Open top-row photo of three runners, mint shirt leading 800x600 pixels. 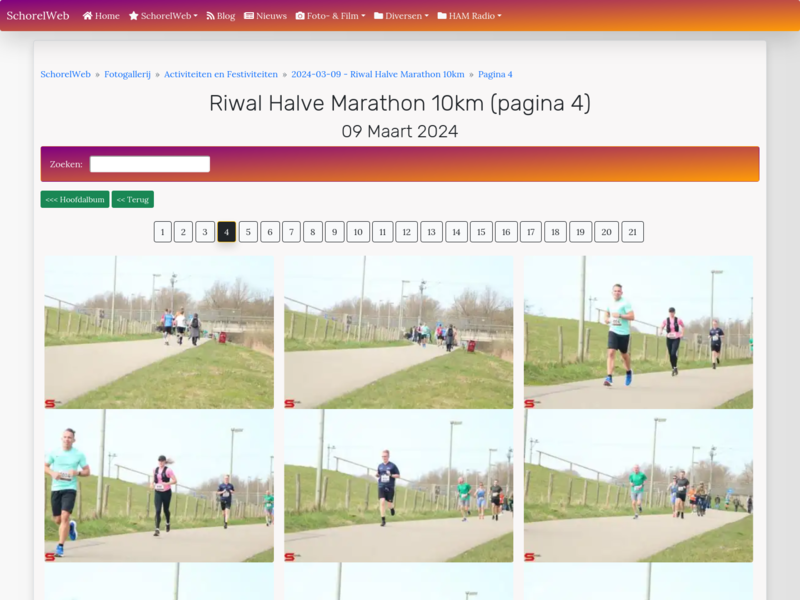[x=638, y=332]
